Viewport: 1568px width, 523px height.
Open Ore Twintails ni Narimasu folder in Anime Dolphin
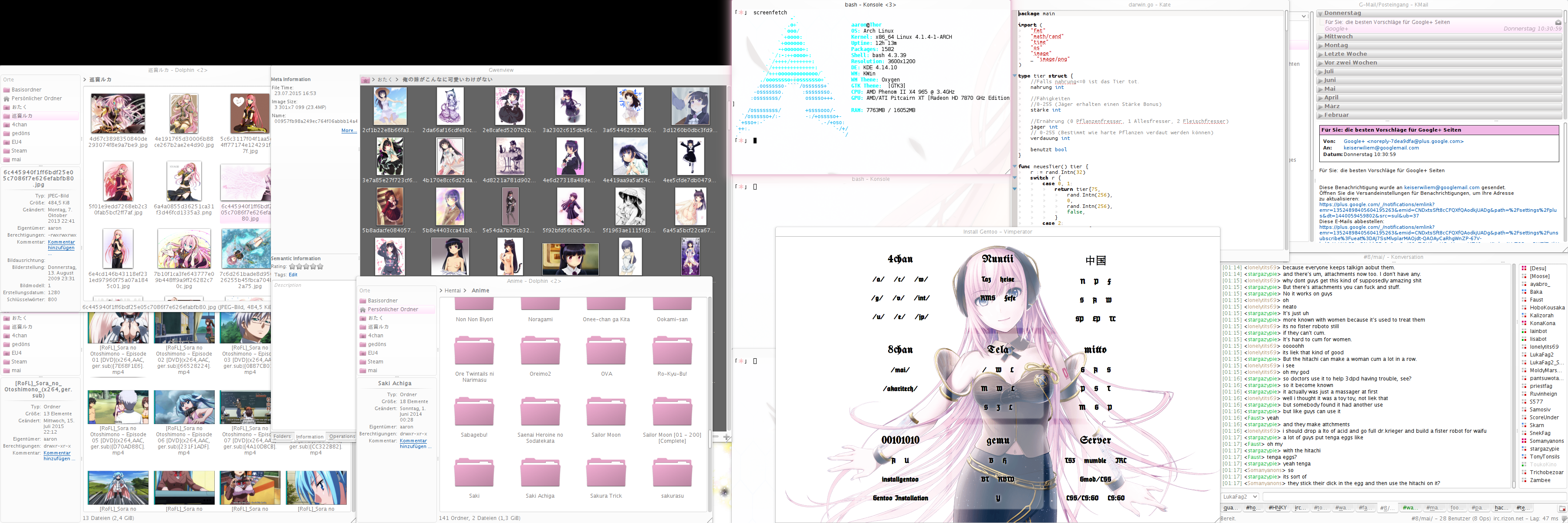(474, 359)
